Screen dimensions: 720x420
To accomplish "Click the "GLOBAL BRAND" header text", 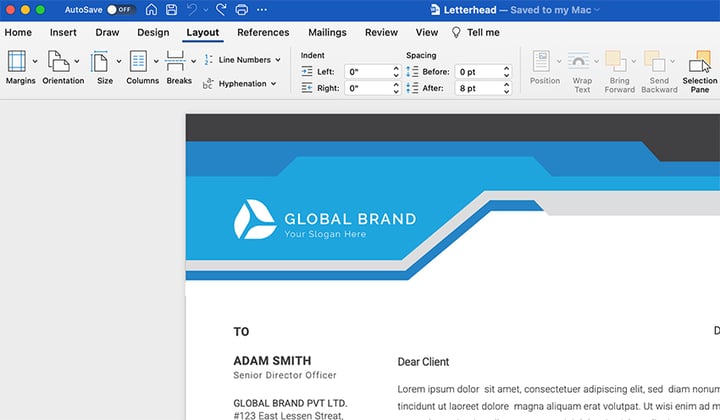I will click(x=350, y=219).
